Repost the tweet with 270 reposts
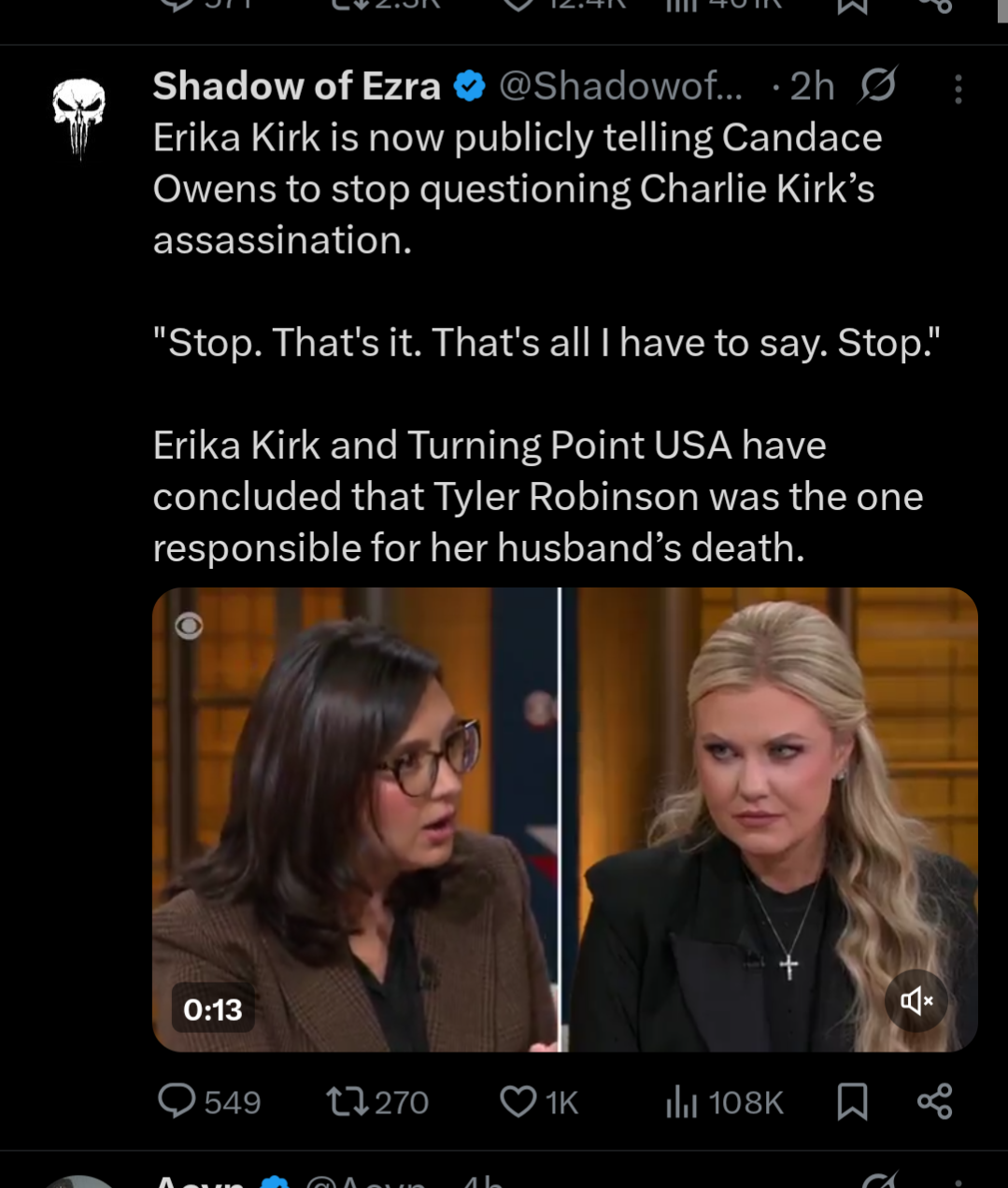This screenshot has width=1008, height=1188. click(377, 1102)
